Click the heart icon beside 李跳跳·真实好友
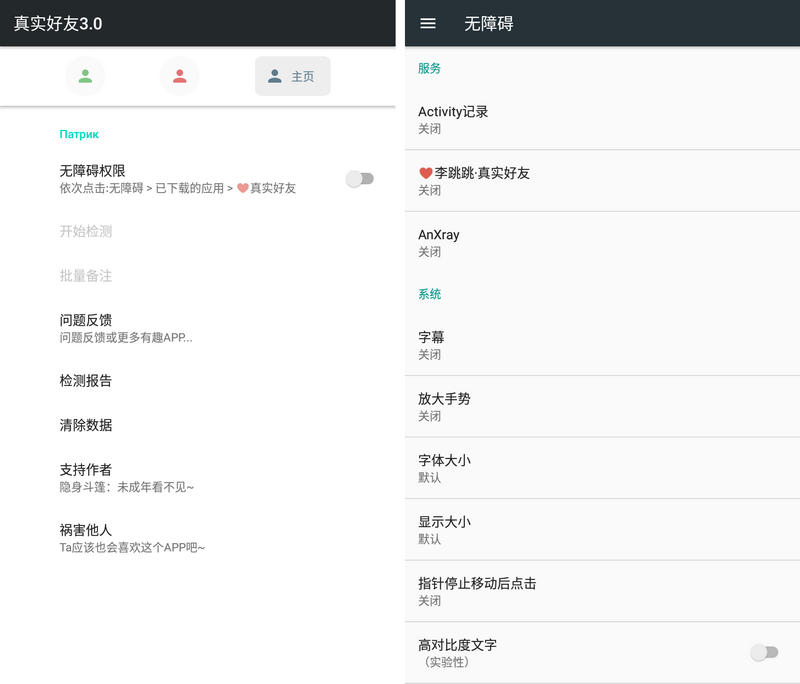The width and height of the screenshot is (800, 684). coord(425,173)
